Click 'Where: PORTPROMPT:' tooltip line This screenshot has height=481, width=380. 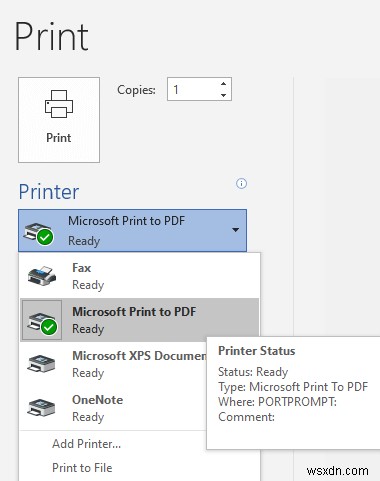point(277,402)
